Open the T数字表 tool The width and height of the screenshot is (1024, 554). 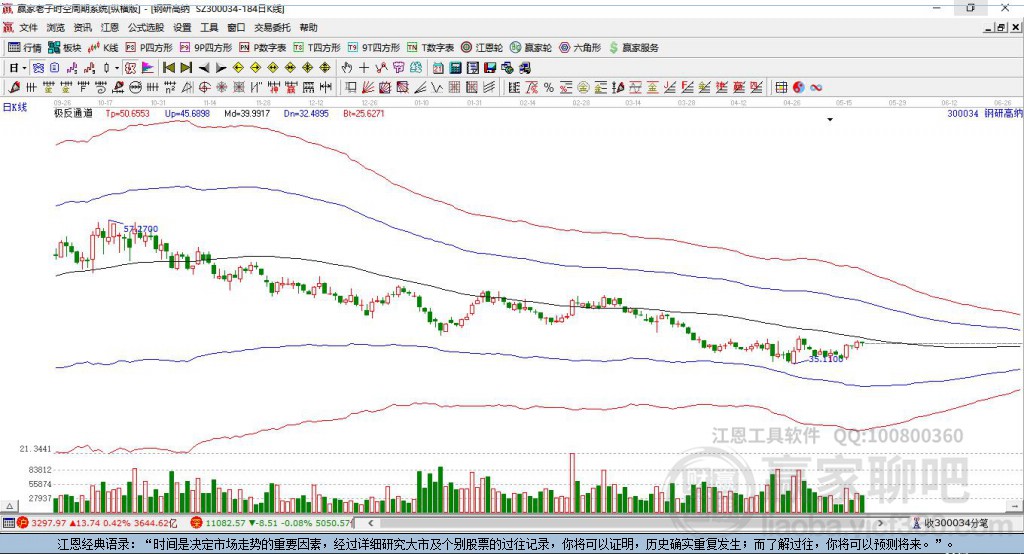coord(430,48)
